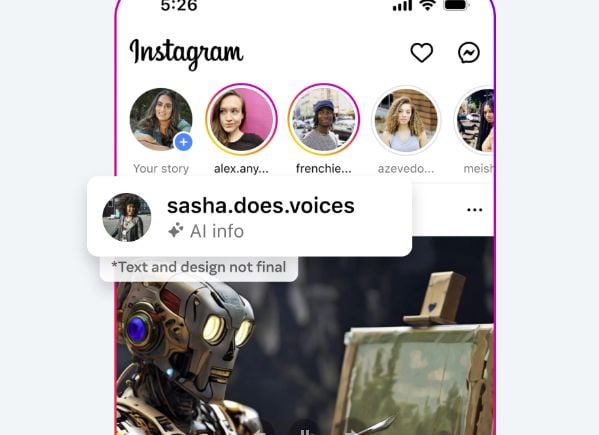Open alex.any... story

coord(241,120)
